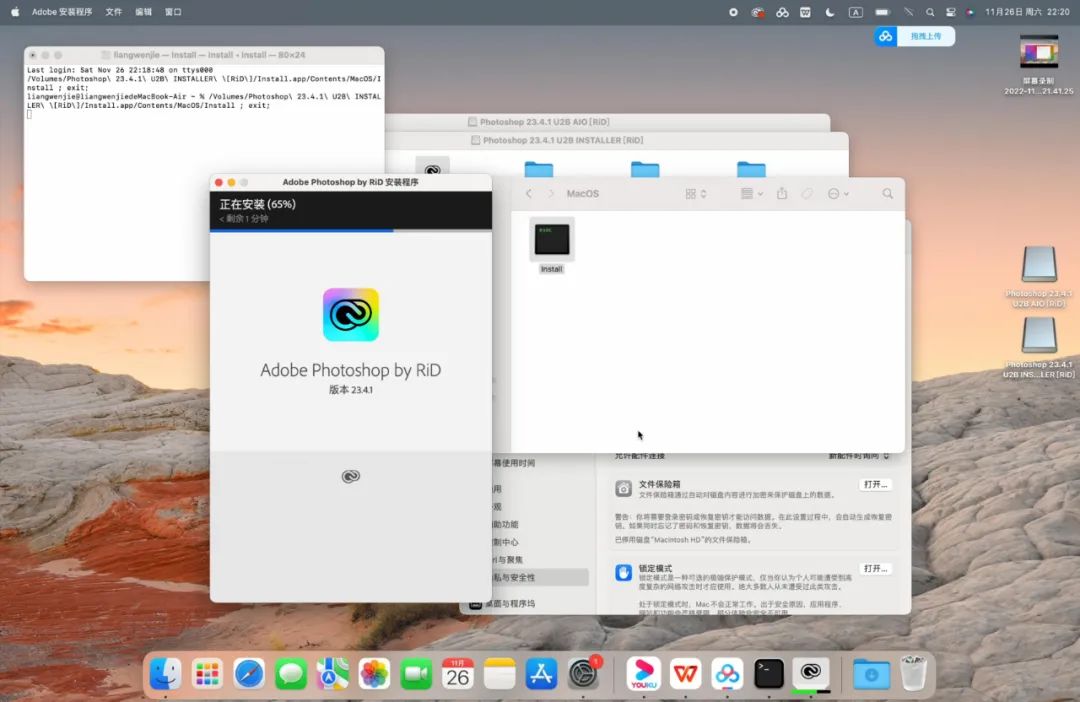The width and height of the screenshot is (1080, 702).
Task: Click the Finder share icon
Action: tap(782, 194)
